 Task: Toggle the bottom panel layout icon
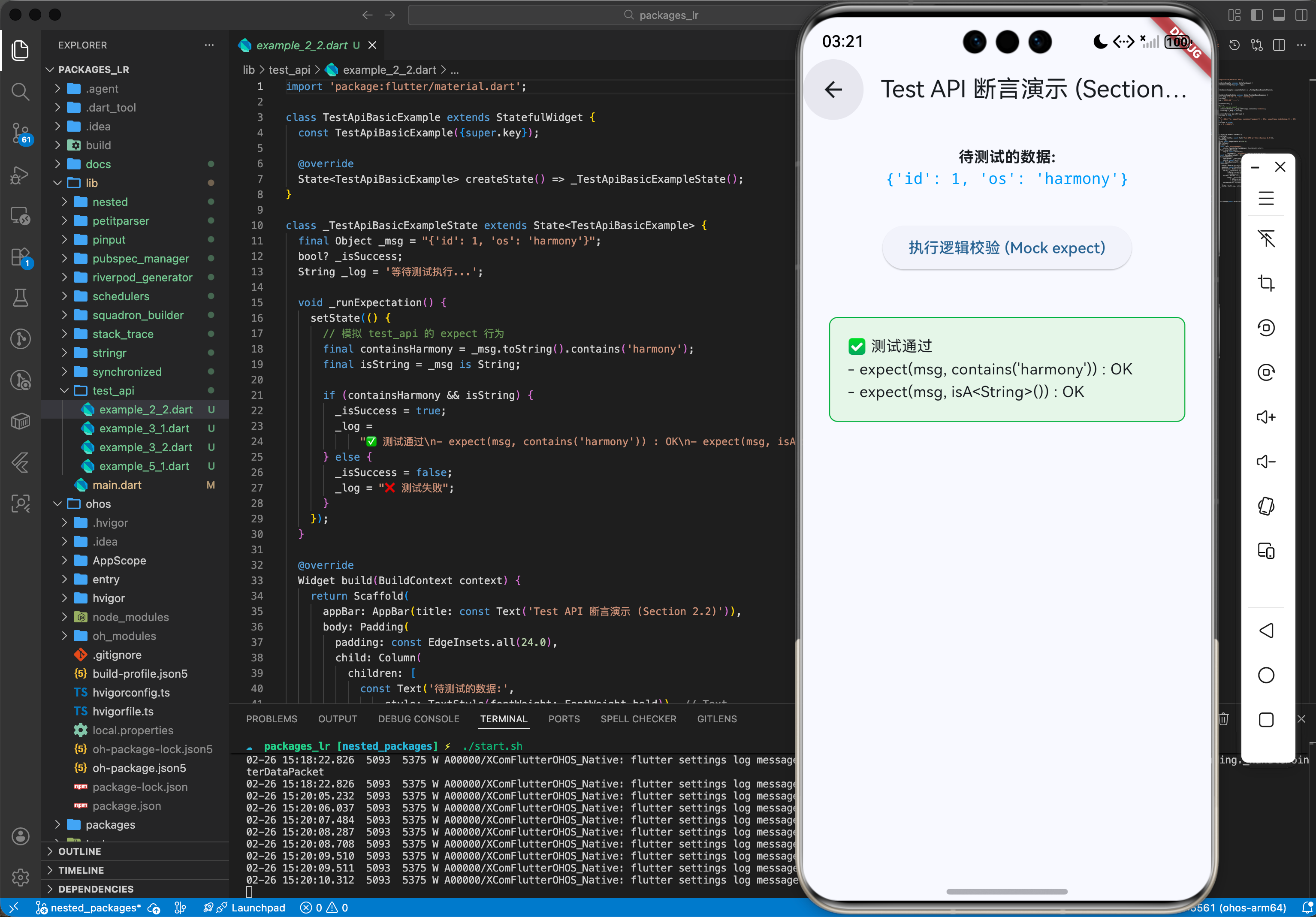click(1279, 15)
